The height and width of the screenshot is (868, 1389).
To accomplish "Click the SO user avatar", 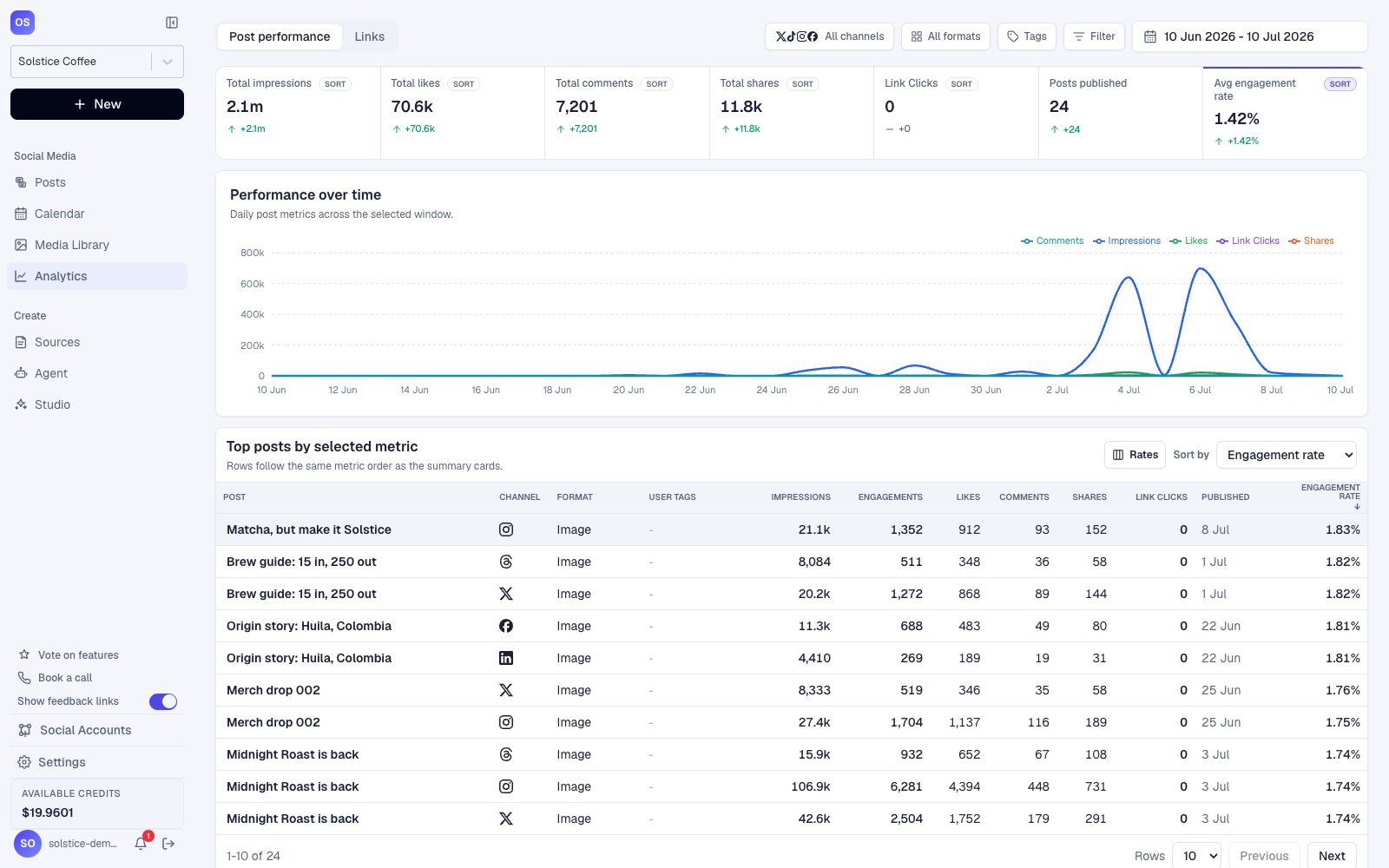I will tap(28, 843).
